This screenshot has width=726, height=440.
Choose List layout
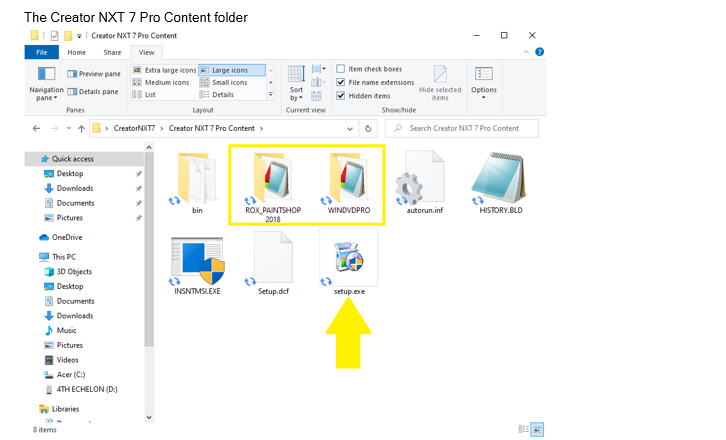coord(144,94)
